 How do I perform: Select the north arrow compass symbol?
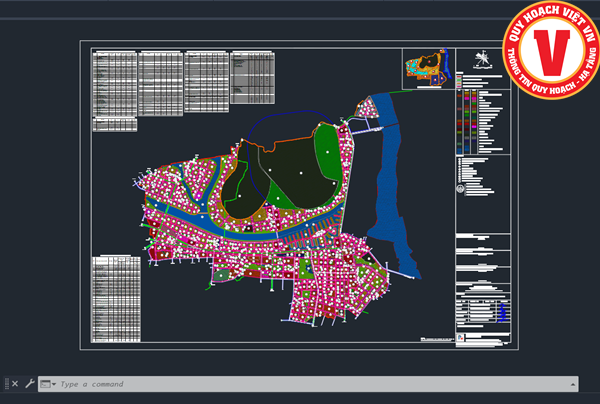(483, 60)
